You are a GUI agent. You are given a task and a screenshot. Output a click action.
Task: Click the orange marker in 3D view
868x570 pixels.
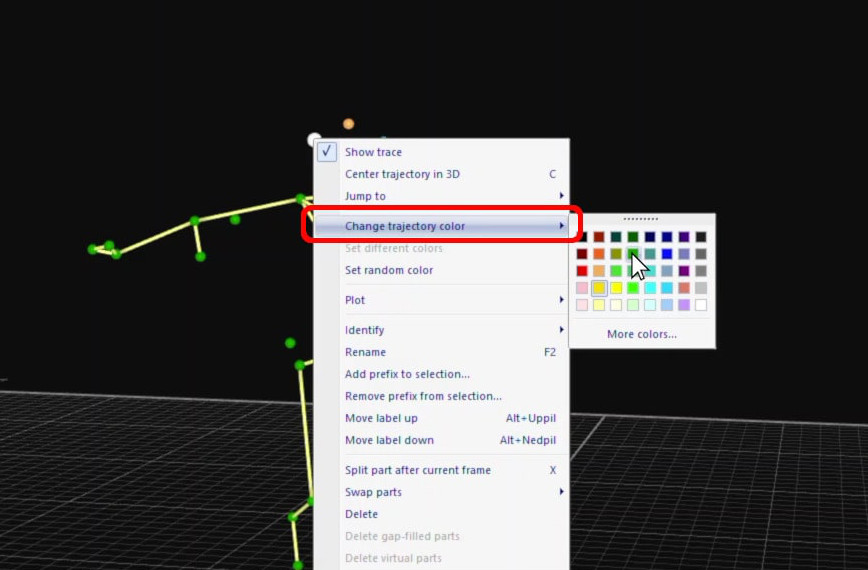click(348, 124)
